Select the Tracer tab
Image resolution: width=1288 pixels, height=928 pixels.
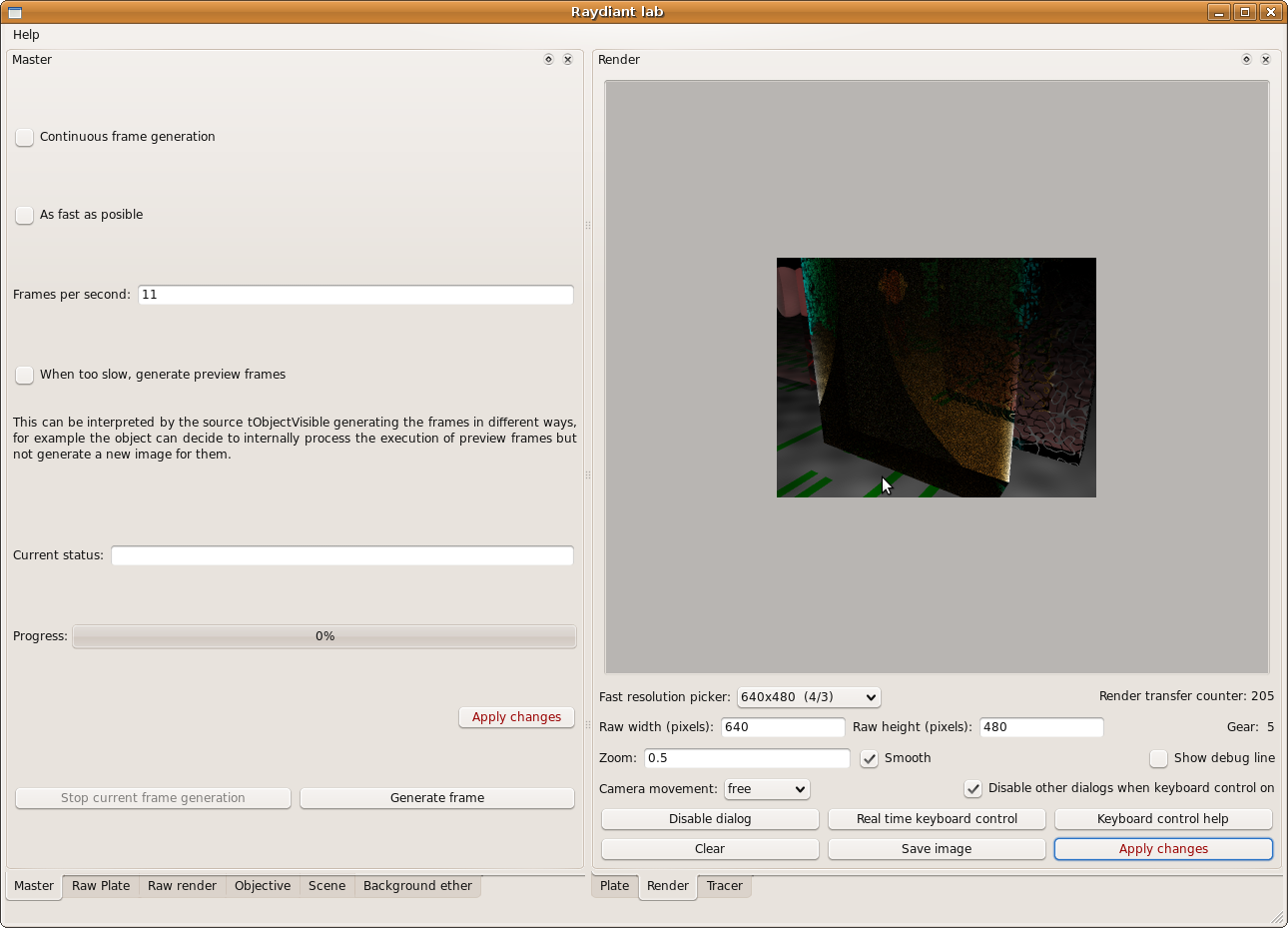click(724, 886)
